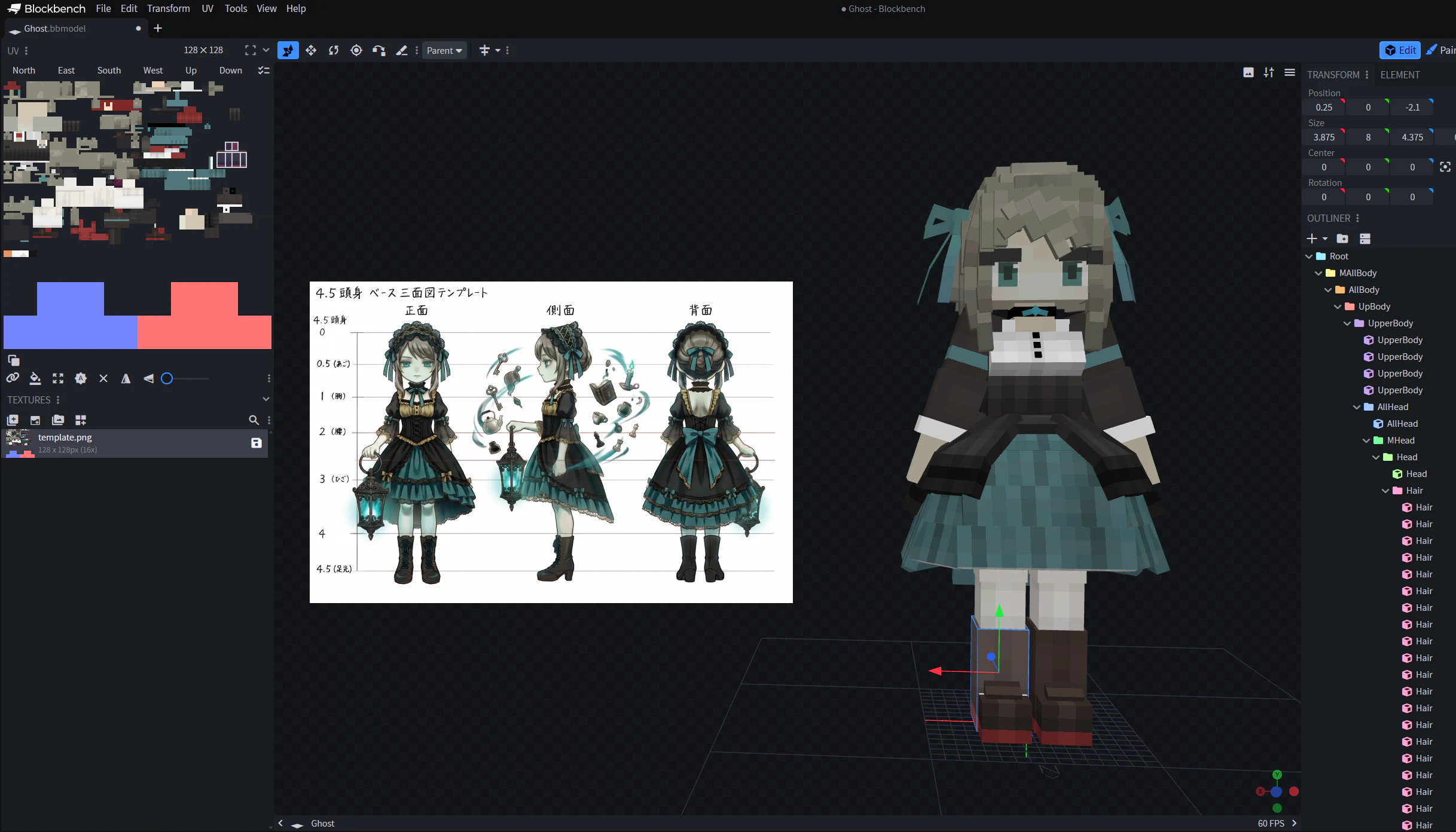1456x832 pixels.
Task: Switch to the ELEMENT tab
Action: point(1400,75)
